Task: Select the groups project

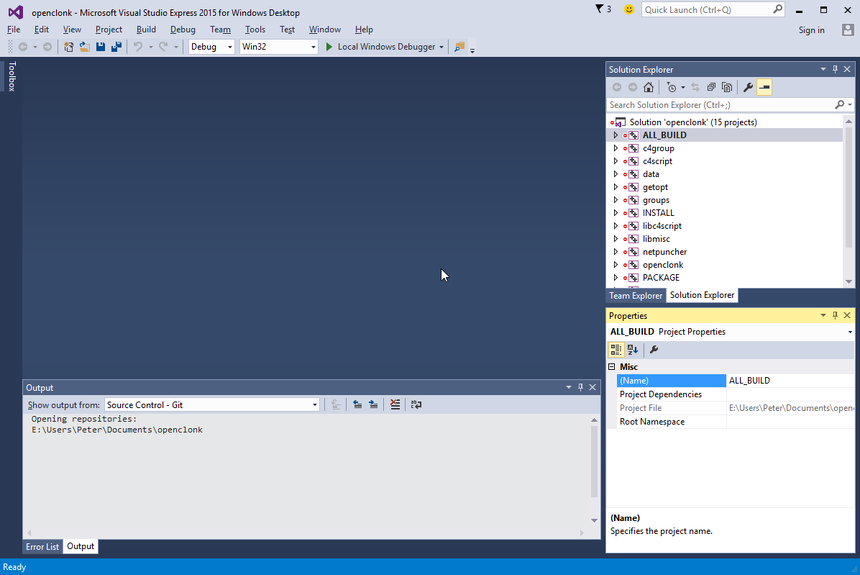Action: pos(655,200)
